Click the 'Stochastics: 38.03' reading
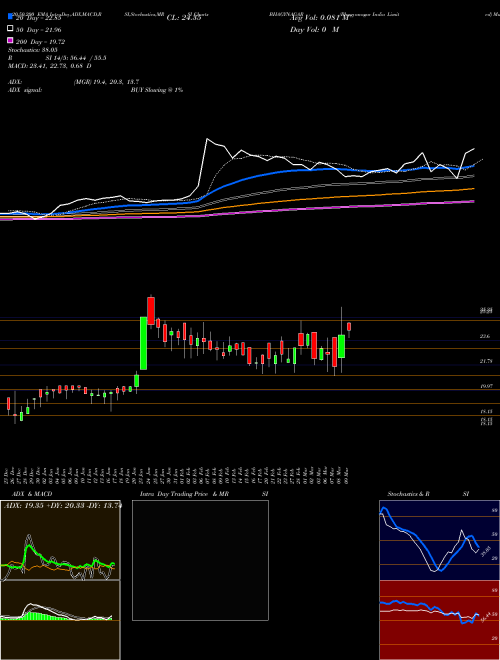The width and height of the screenshot is (500, 660). click(33, 50)
